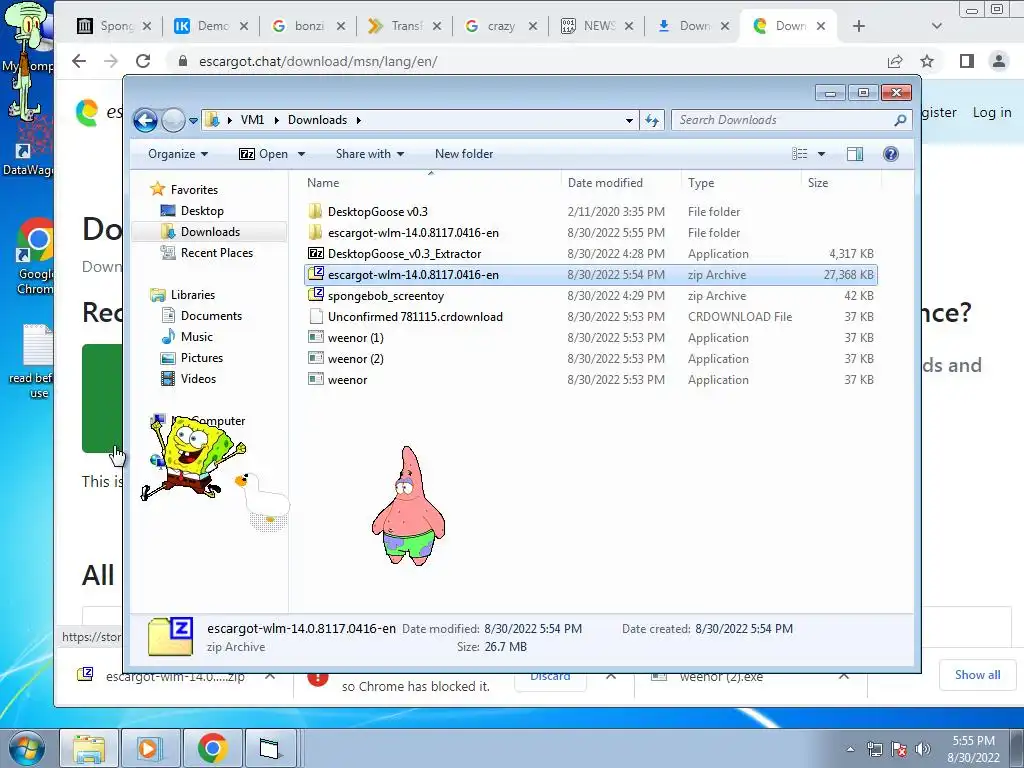Select DesktopGoose_v0.3_Extractor application
Viewport: 1024px width, 768px height.
[591, 253]
